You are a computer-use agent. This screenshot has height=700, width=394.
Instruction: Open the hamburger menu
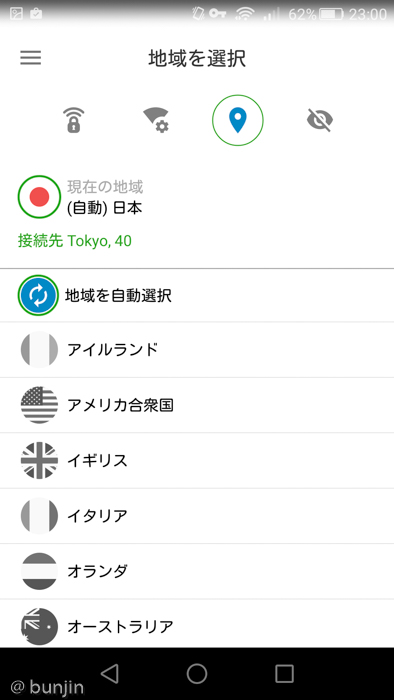[x=30, y=58]
